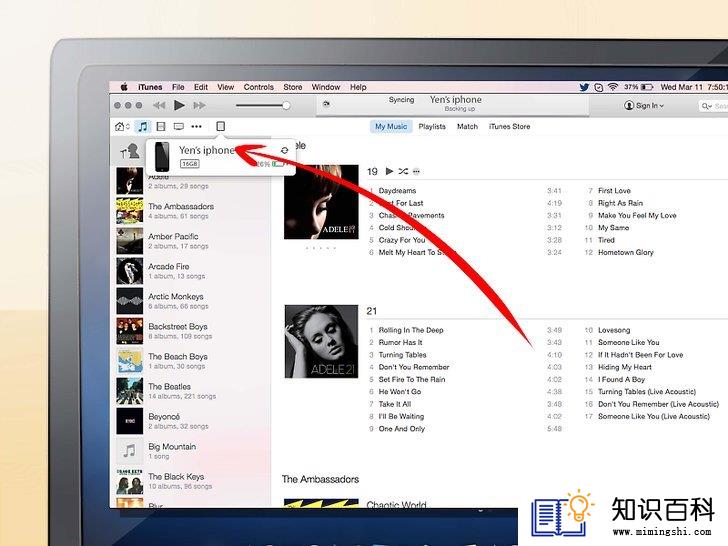This screenshot has height=546, width=728.
Task: Select Amber Pacific artist
Action: (192, 241)
